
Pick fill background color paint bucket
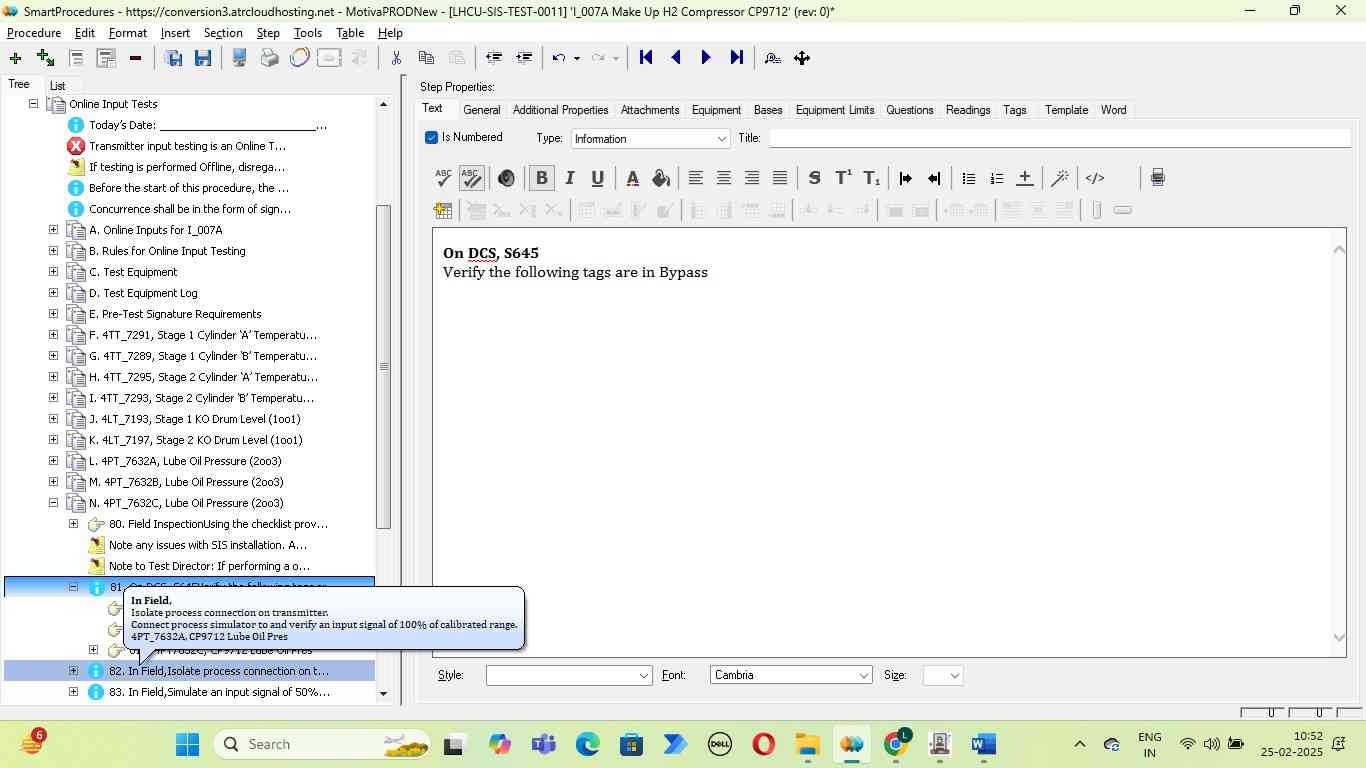click(660, 178)
